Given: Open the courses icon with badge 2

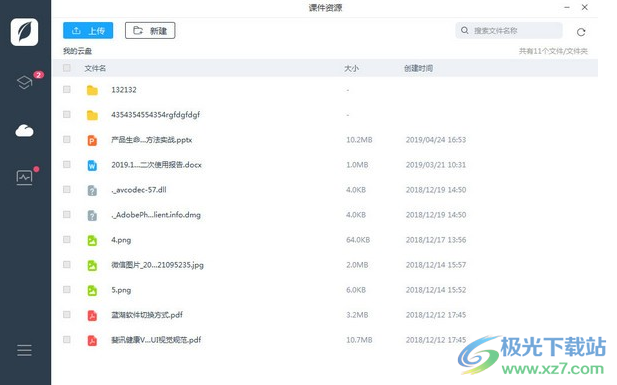Looking at the screenshot, I should (24, 82).
